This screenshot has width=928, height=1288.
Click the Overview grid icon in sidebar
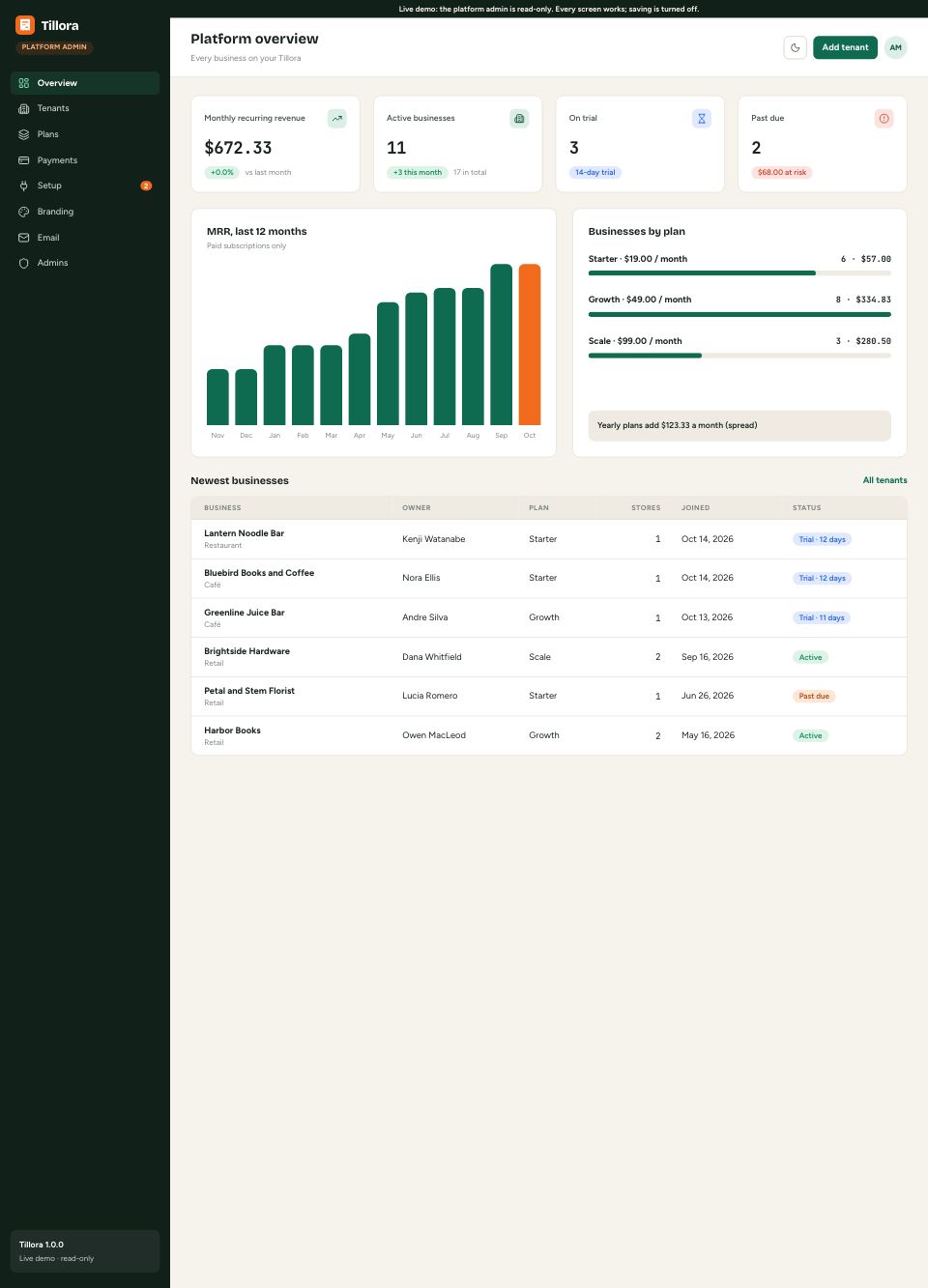[24, 83]
